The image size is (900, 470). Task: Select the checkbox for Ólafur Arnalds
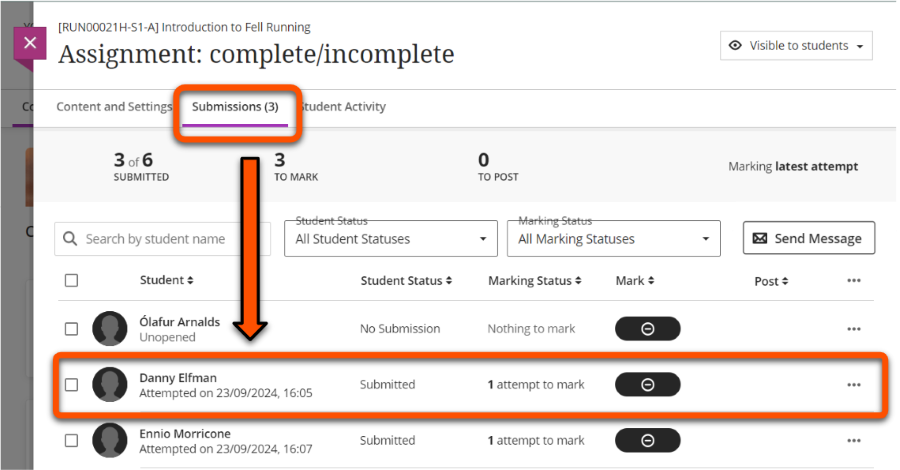(71, 328)
